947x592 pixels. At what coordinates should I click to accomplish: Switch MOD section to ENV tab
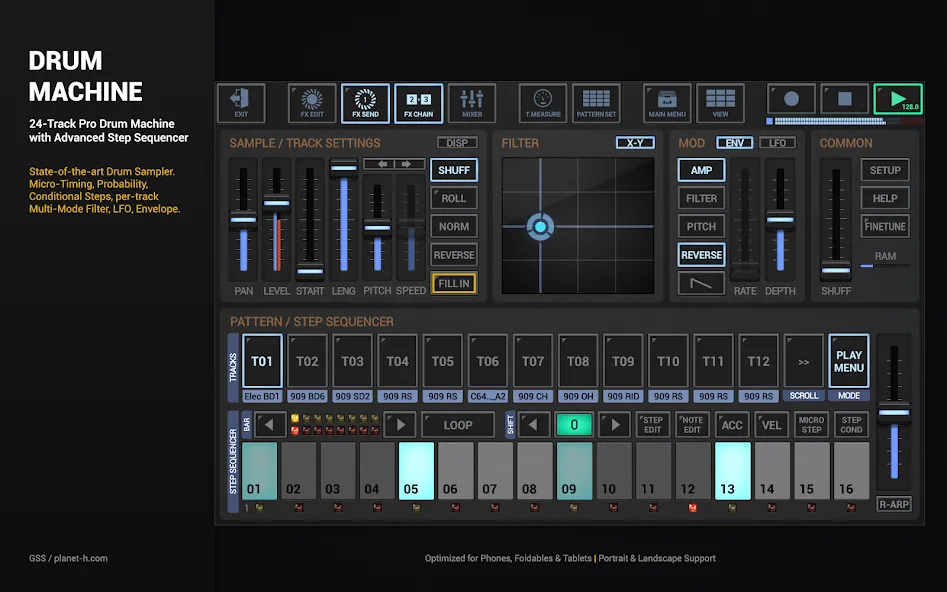click(x=734, y=143)
